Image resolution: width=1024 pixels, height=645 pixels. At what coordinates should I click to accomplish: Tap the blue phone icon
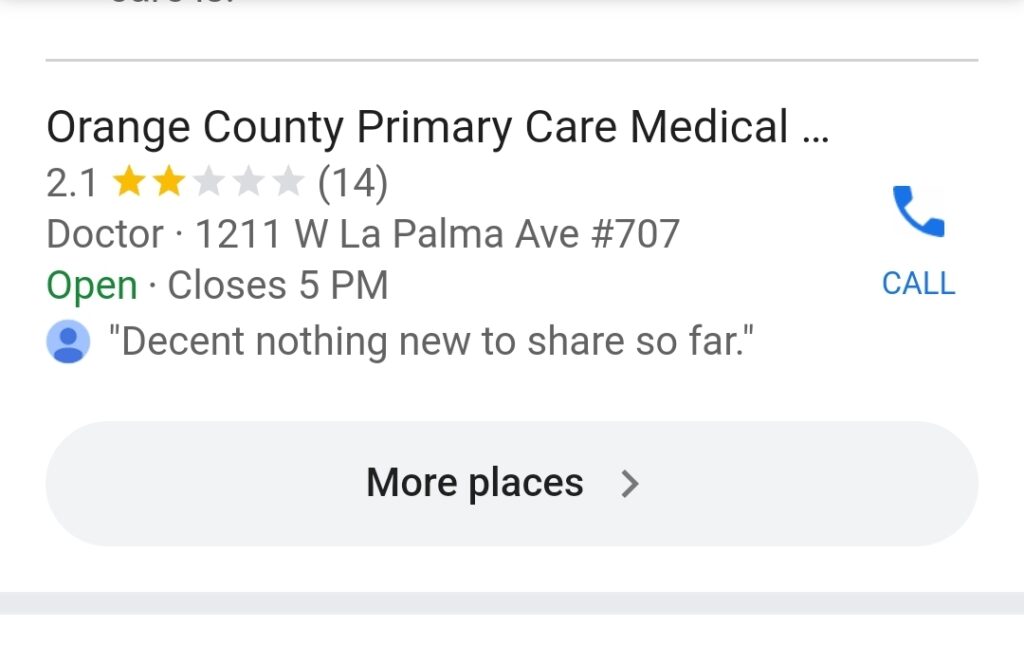[918, 212]
